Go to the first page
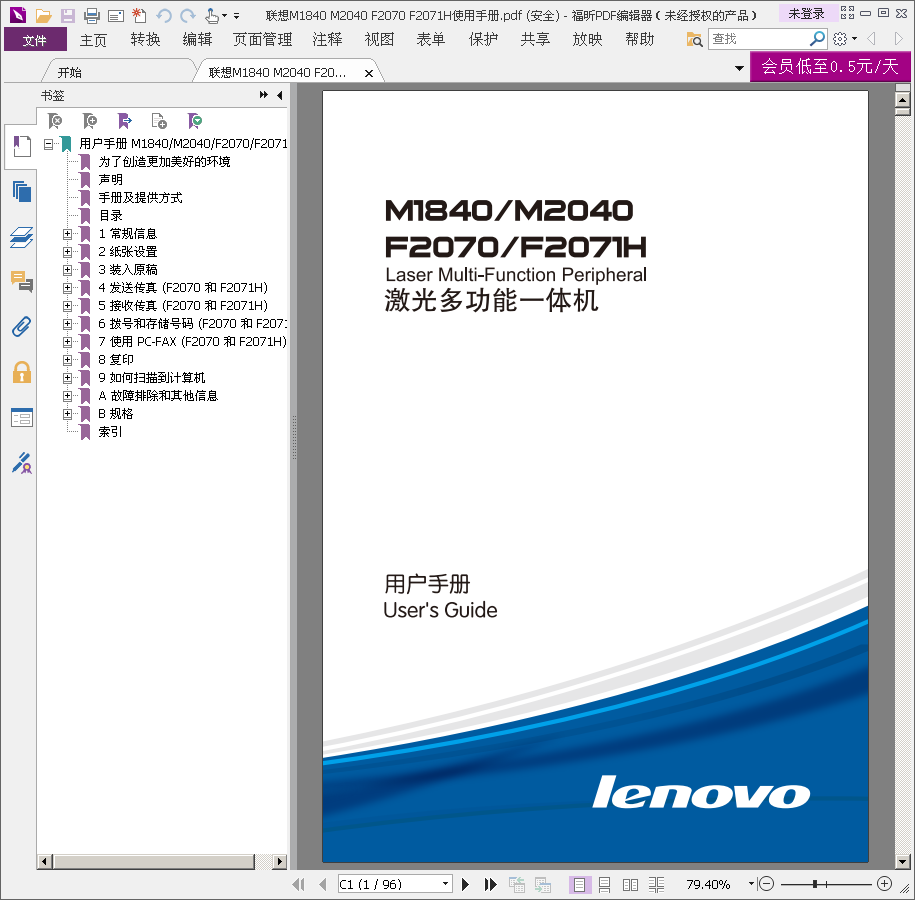This screenshot has height=900, width=915. pos(299,884)
